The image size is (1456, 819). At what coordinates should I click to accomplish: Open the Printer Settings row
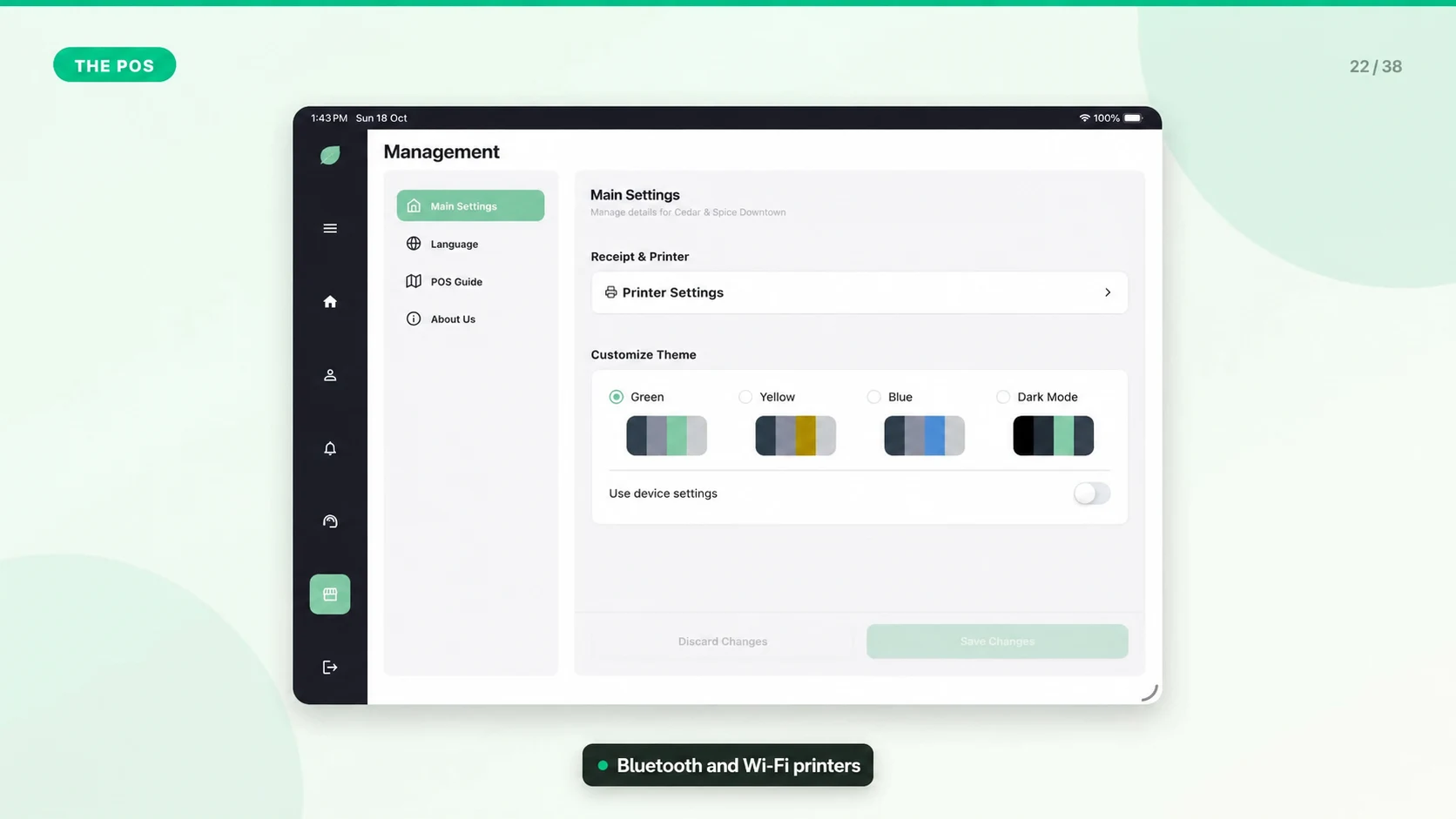[x=859, y=292]
